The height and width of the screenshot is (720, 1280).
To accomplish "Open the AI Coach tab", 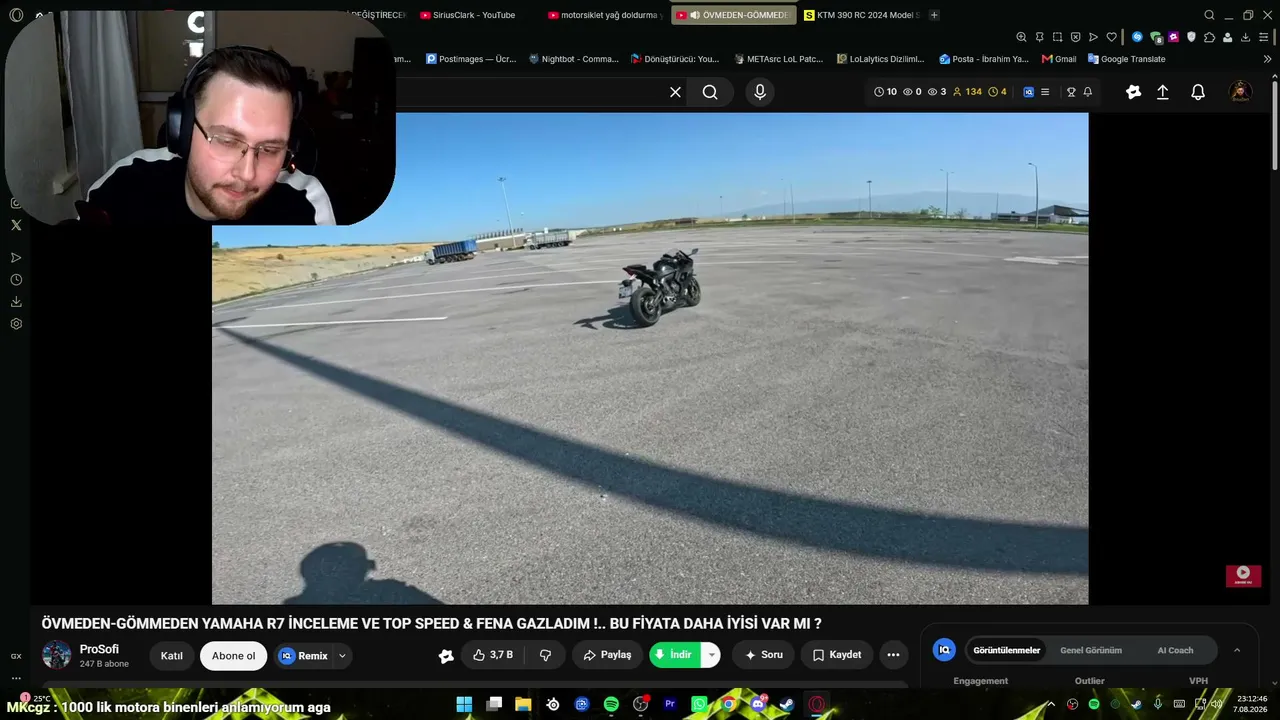I will pos(1175,650).
